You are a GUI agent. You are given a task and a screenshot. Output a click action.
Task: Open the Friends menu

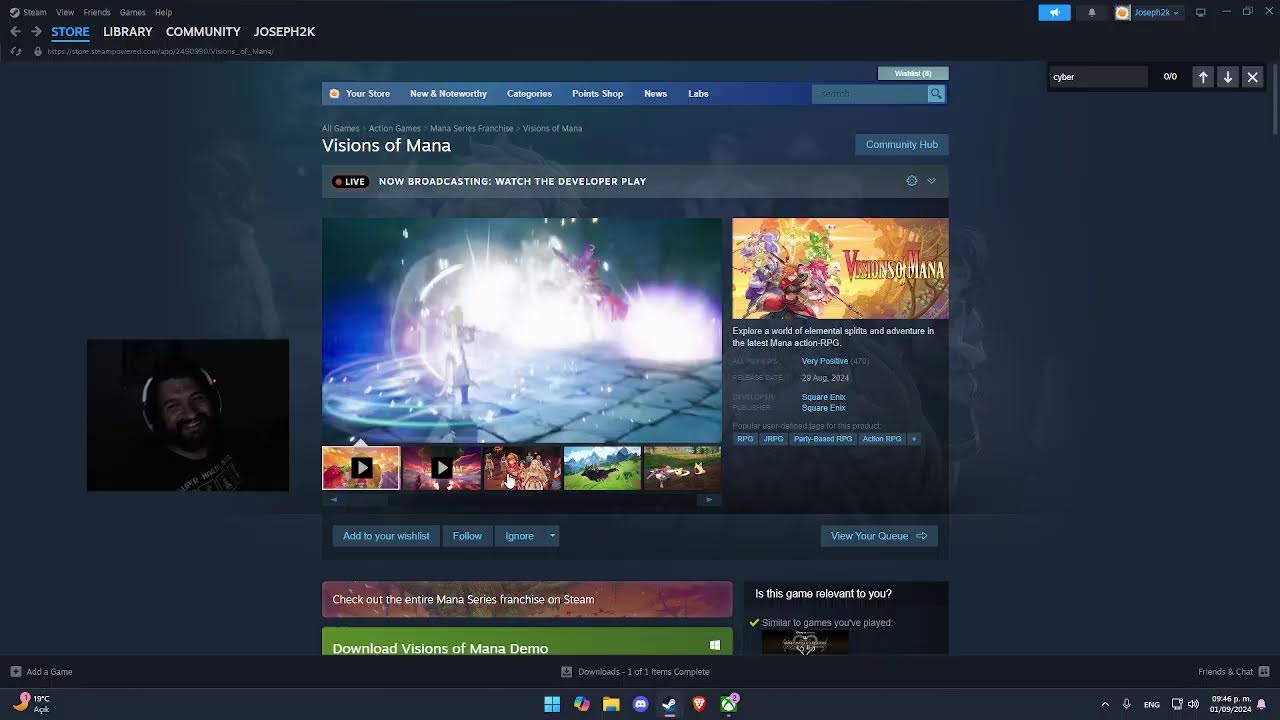click(97, 12)
